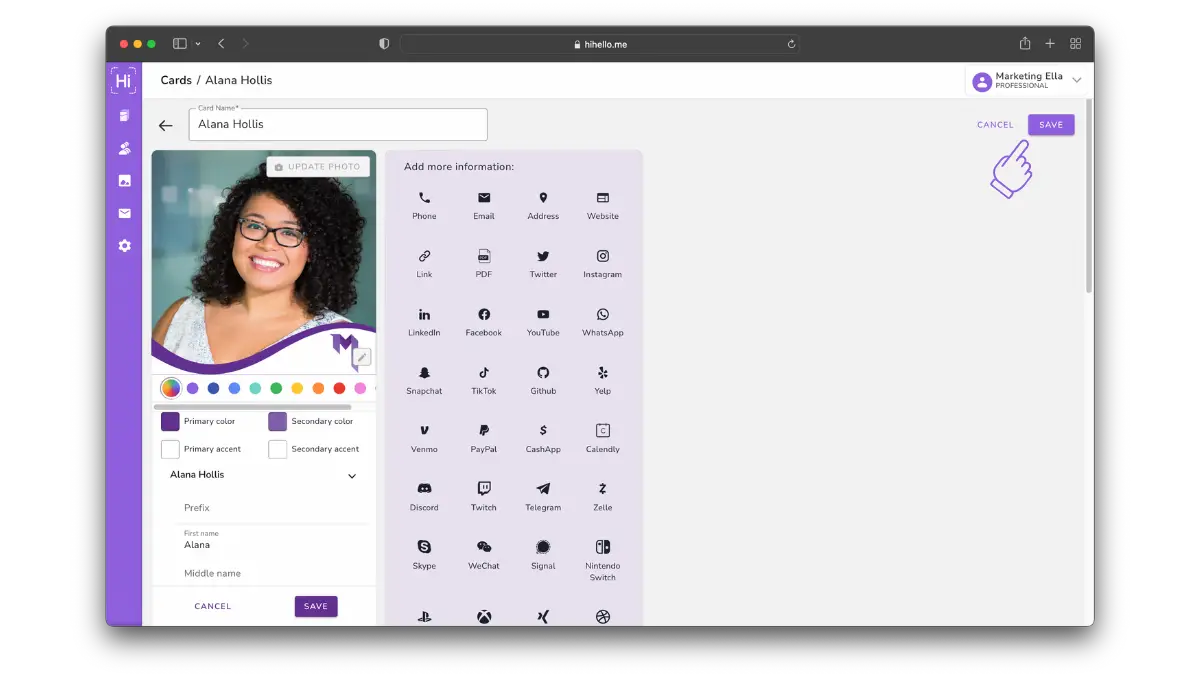1200x677 pixels.
Task: Click the Card Name input field
Action: (338, 124)
